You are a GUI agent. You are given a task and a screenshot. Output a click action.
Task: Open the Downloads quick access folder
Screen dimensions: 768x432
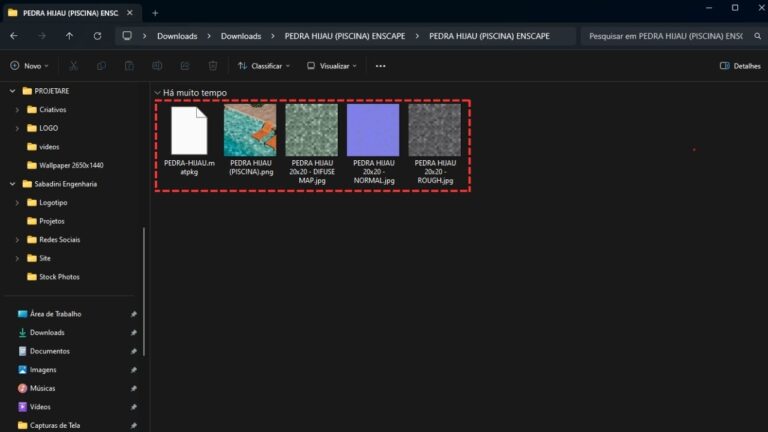point(46,332)
